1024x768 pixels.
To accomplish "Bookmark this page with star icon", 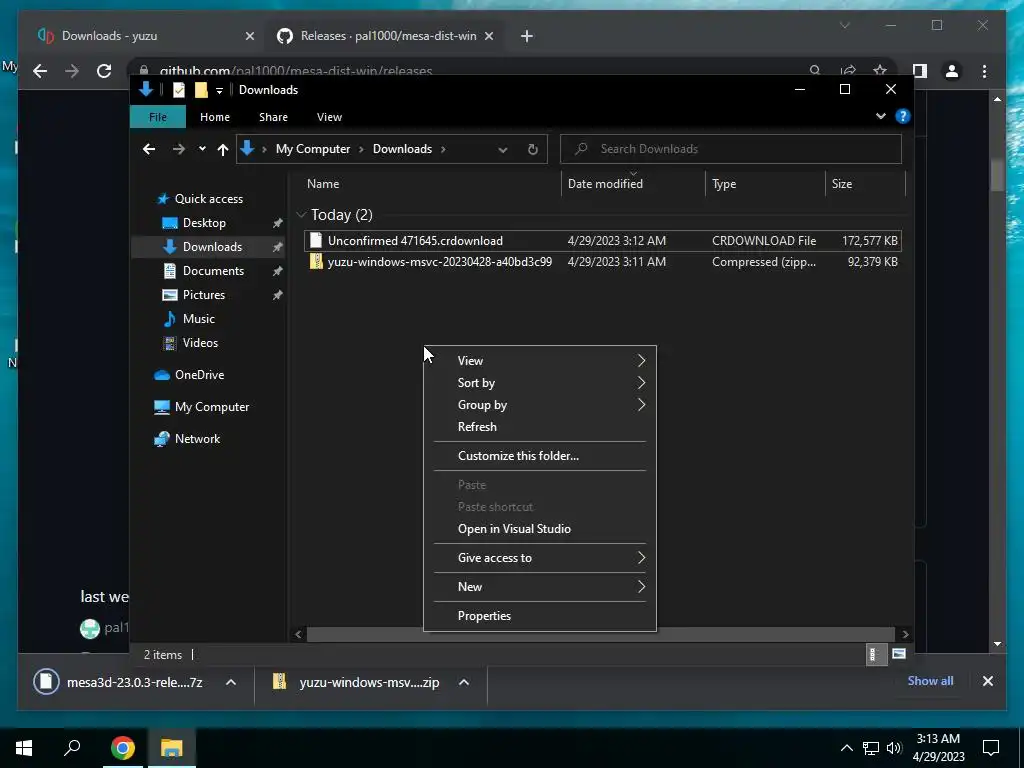I will point(880,71).
